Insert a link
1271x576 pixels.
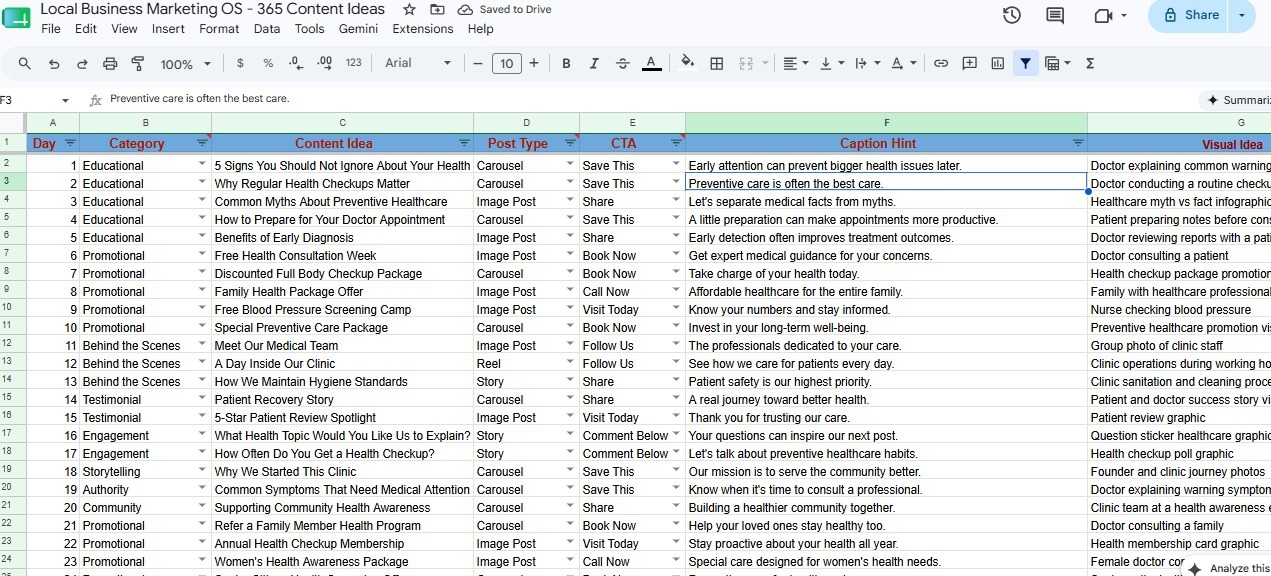[x=941, y=63]
